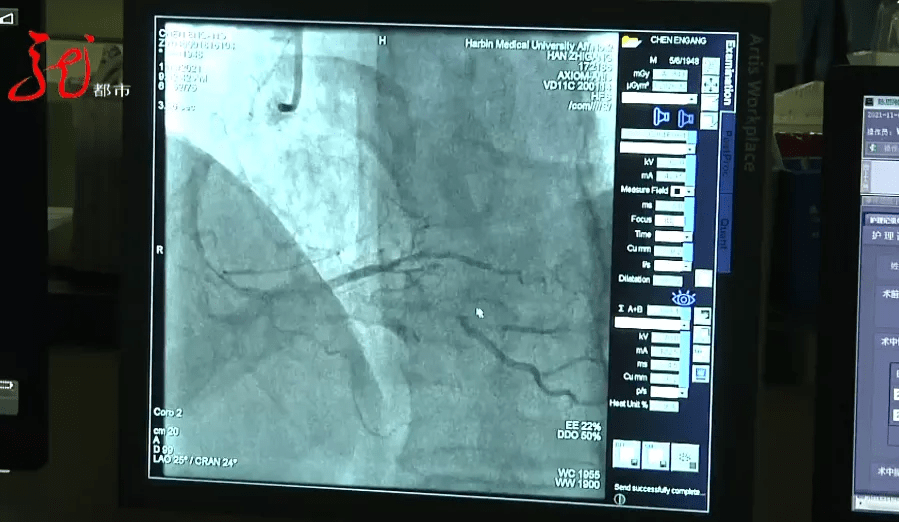Click the µGym² value field

tap(669, 86)
